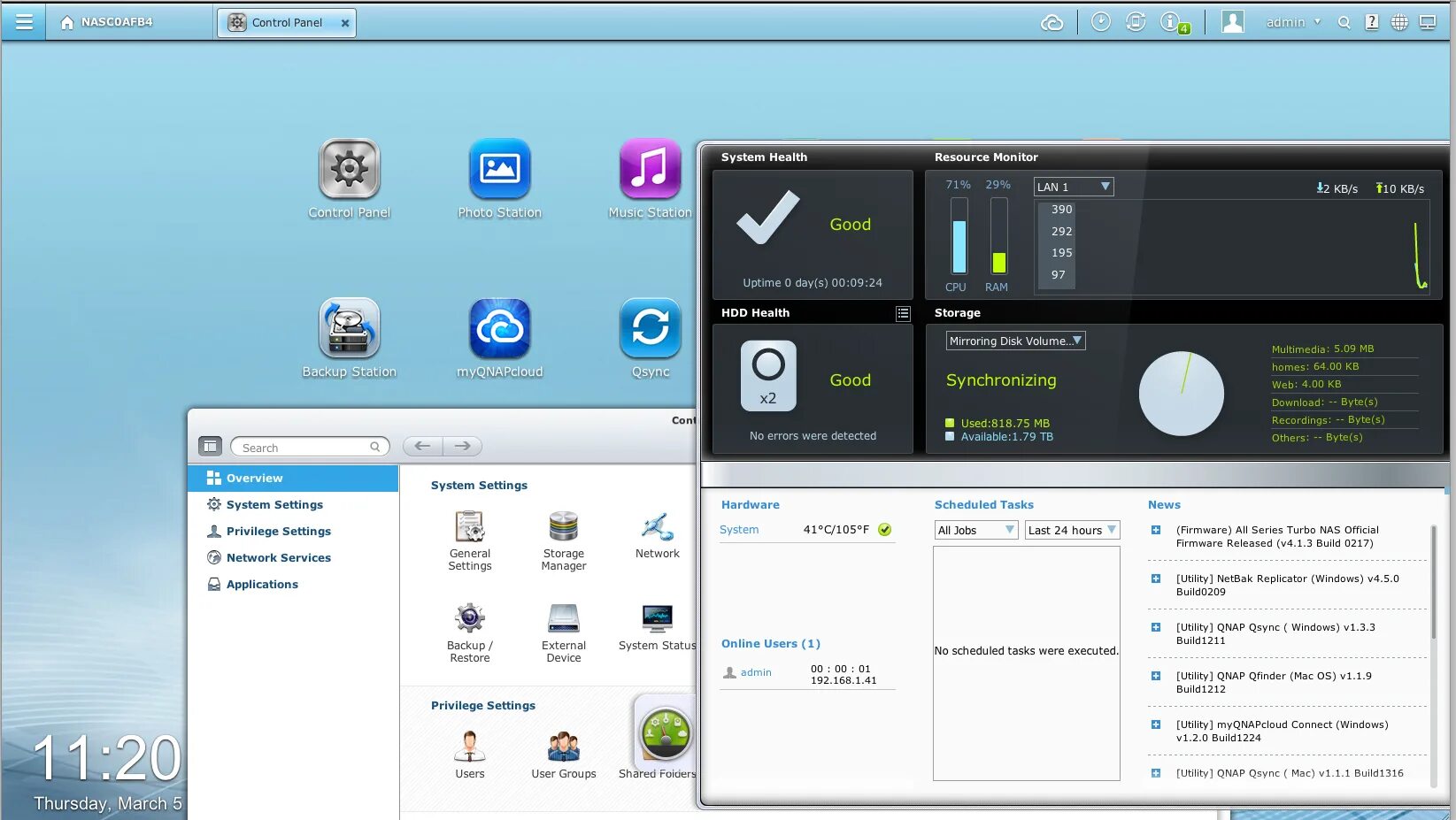The height and width of the screenshot is (820, 1456).
Task: Click the Control Panel search field
Action: pyautogui.click(x=310, y=448)
